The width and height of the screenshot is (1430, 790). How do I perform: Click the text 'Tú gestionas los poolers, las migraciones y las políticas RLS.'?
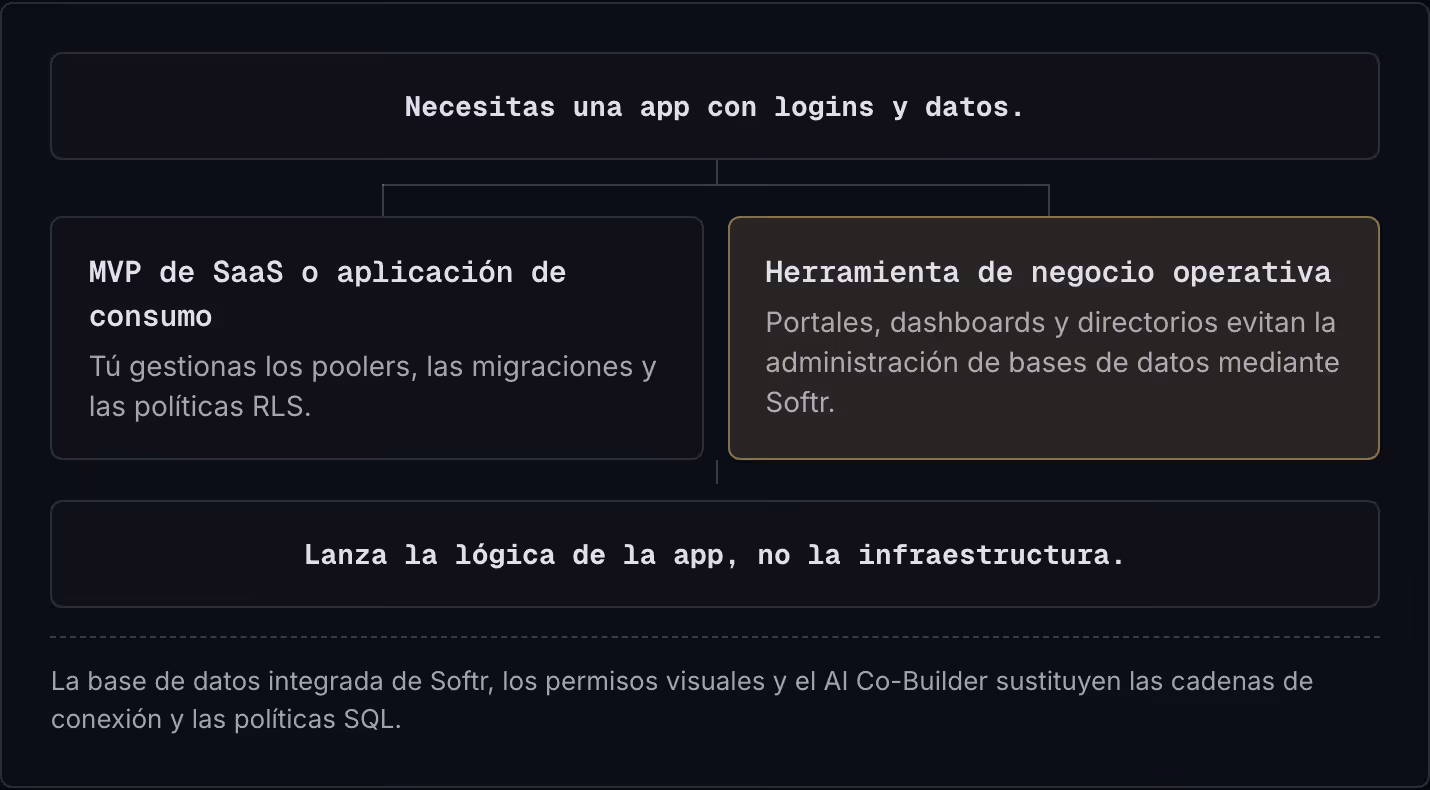pyautogui.click(x=373, y=386)
